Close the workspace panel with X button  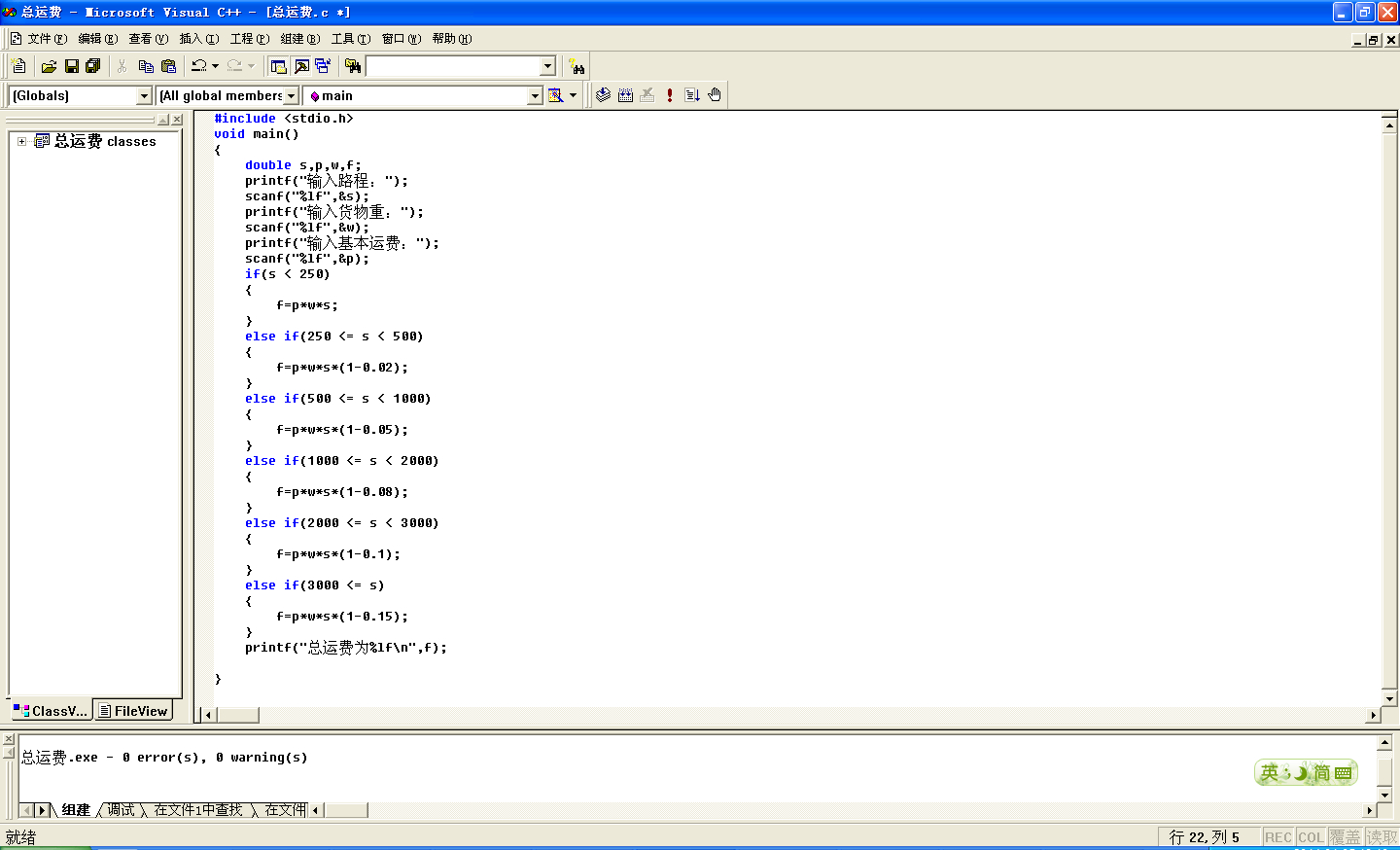point(177,120)
